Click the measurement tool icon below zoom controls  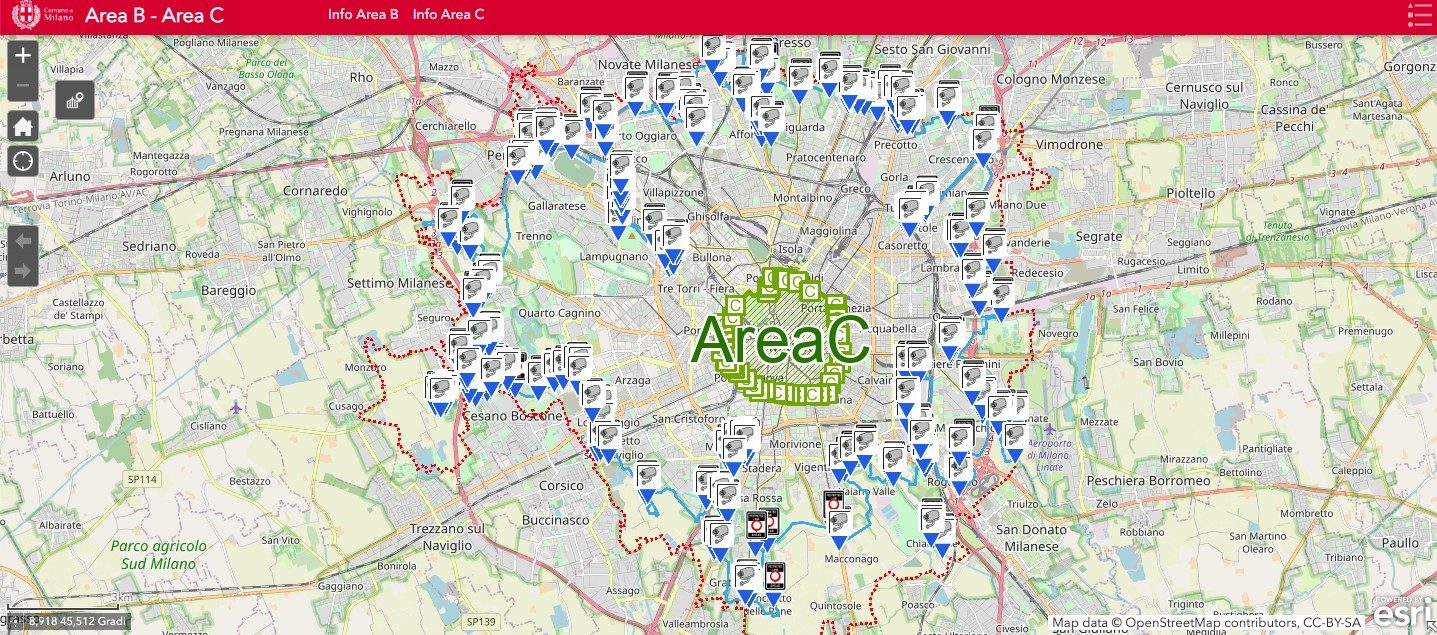click(74, 100)
